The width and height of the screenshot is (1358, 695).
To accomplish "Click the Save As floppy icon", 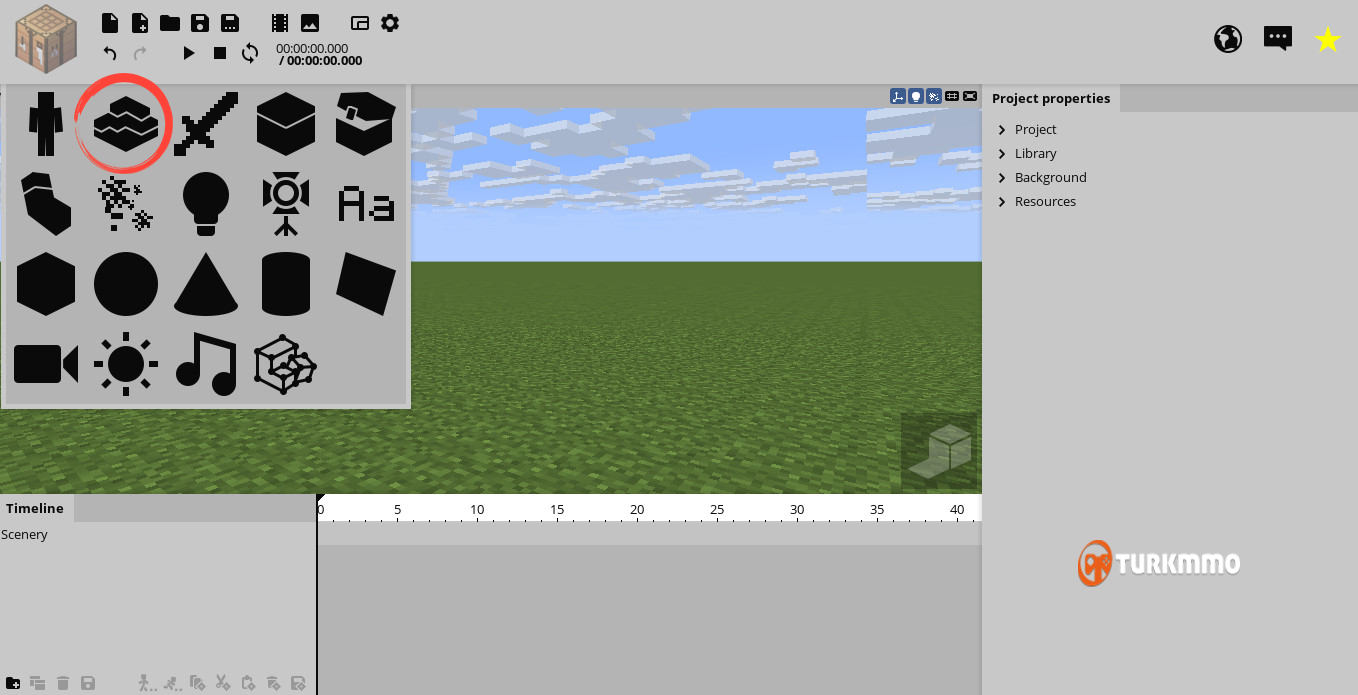I will pyautogui.click(x=230, y=22).
